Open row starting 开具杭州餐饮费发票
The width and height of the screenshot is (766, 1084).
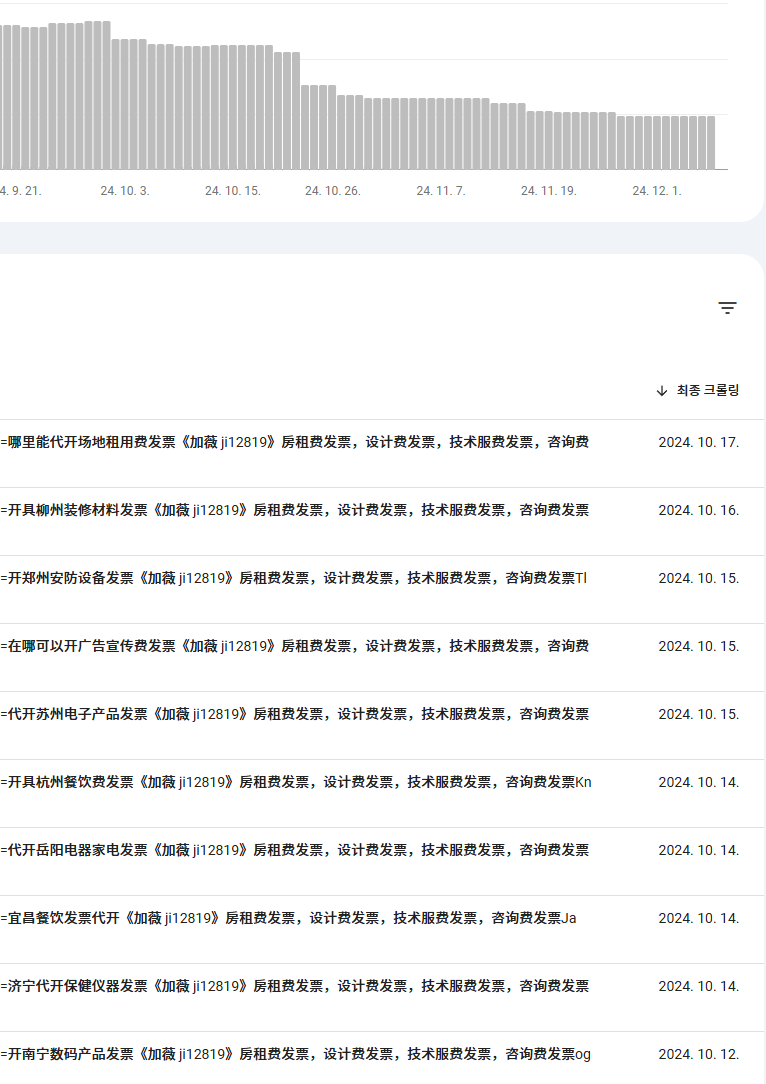point(382,793)
